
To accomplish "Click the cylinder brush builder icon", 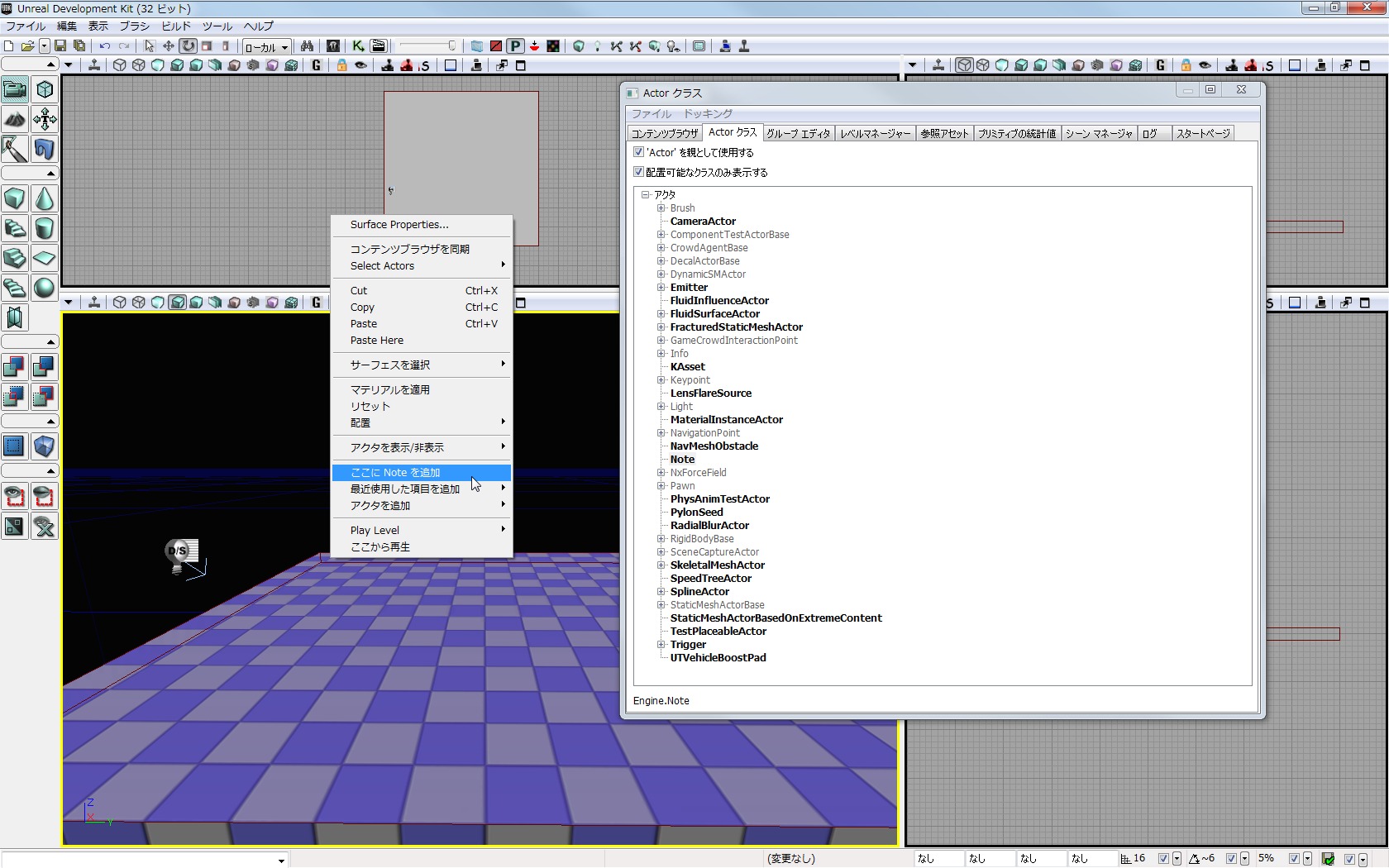I will pos(45,228).
